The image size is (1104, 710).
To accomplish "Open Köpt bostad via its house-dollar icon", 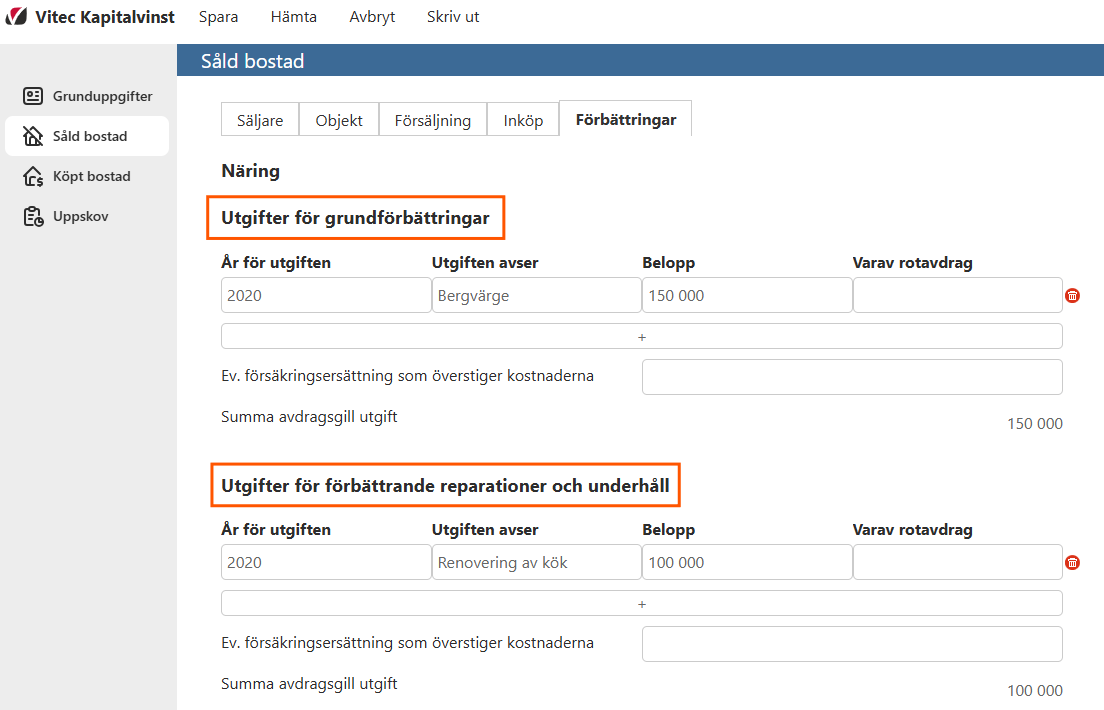I will pos(31,176).
